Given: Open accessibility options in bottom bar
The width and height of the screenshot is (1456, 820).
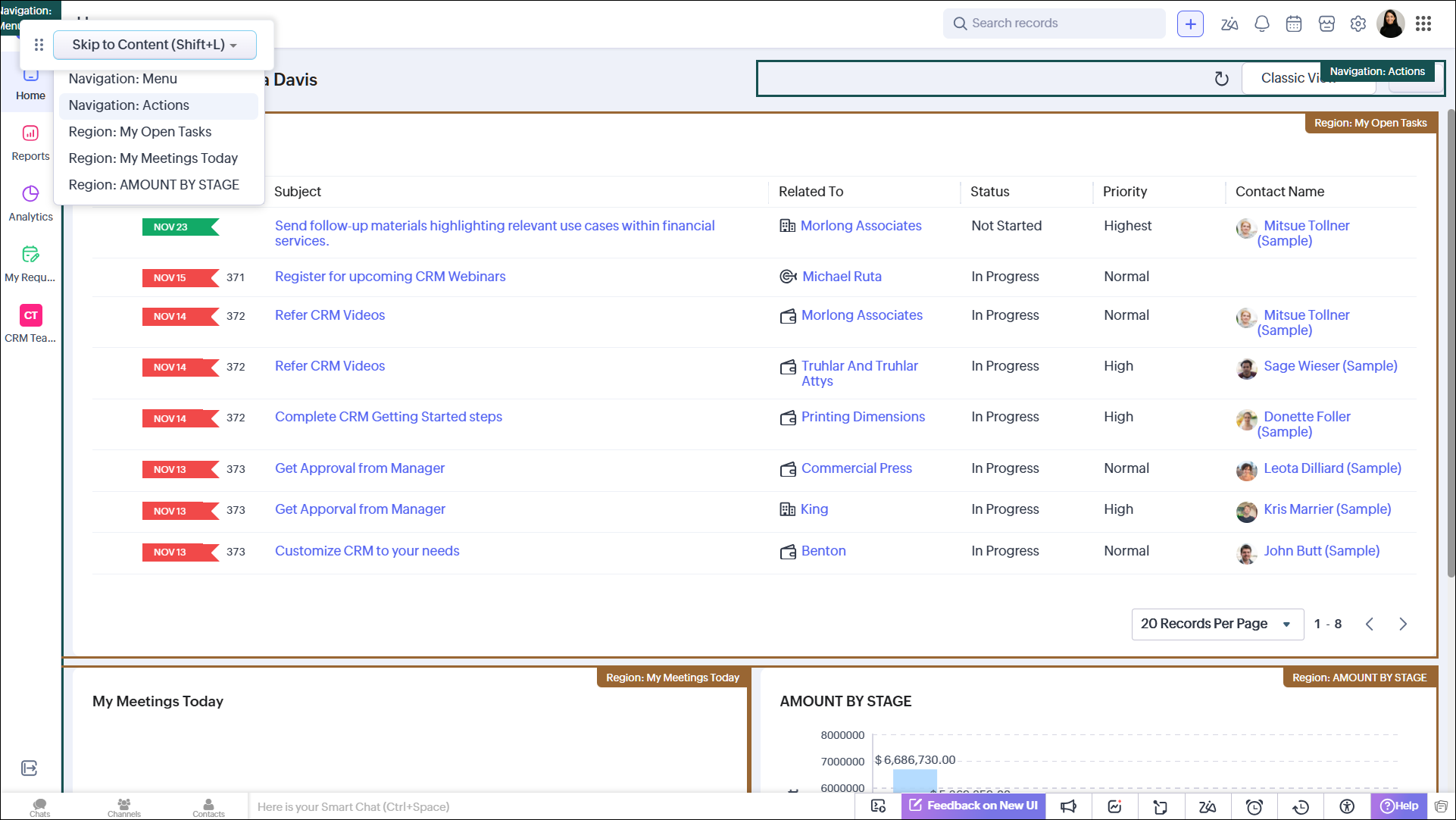Looking at the screenshot, I should click(x=1347, y=806).
